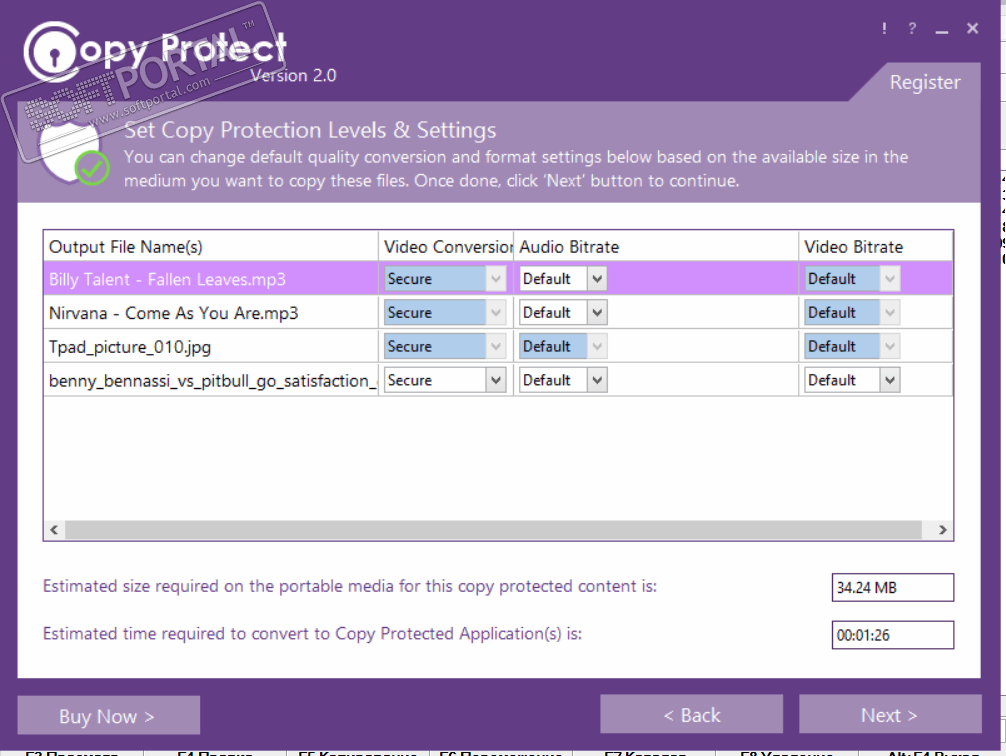Image resolution: width=1006 pixels, height=756 pixels.
Task: Click the estimated size field showing 34.24 MB
Action: click(892, 588)
